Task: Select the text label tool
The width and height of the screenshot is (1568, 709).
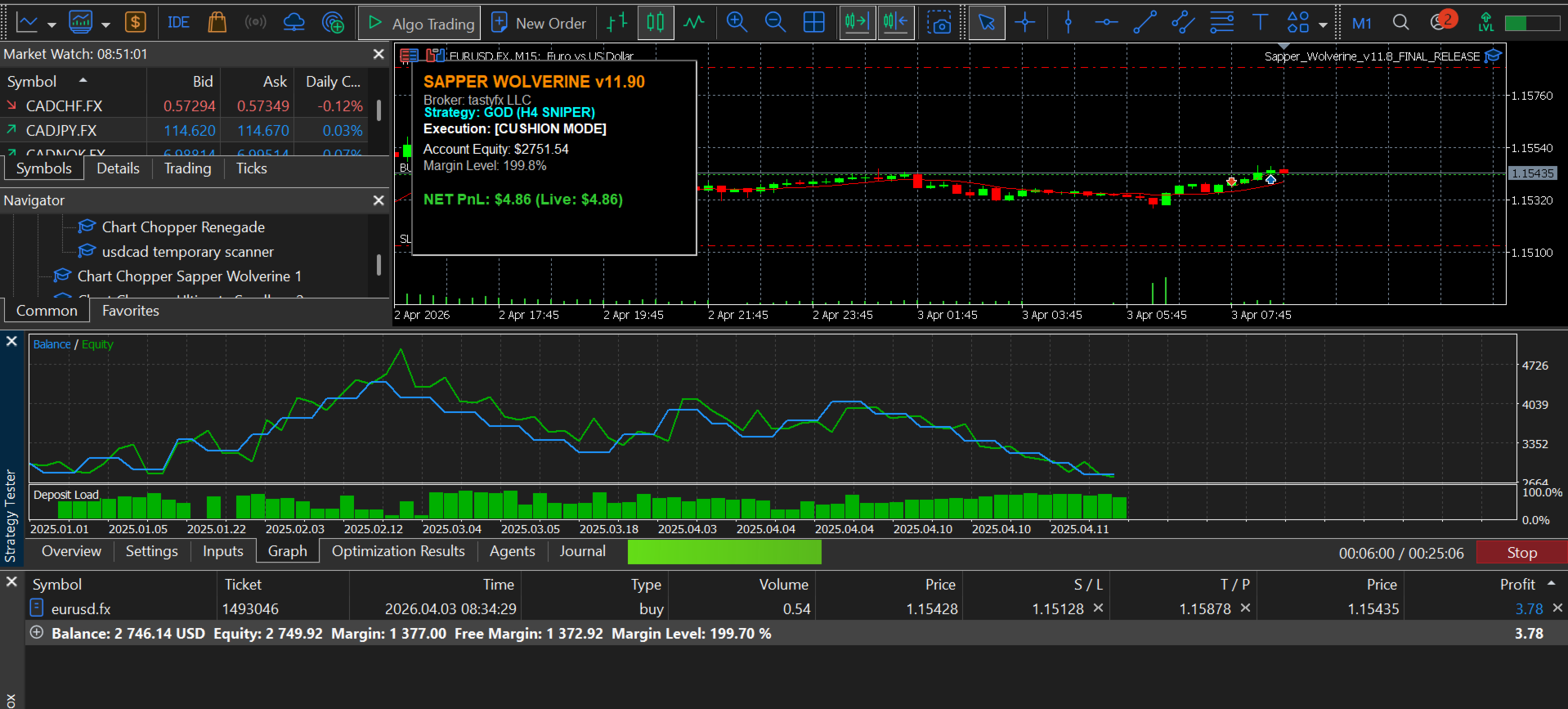Action: click(x=1260, y=23)
